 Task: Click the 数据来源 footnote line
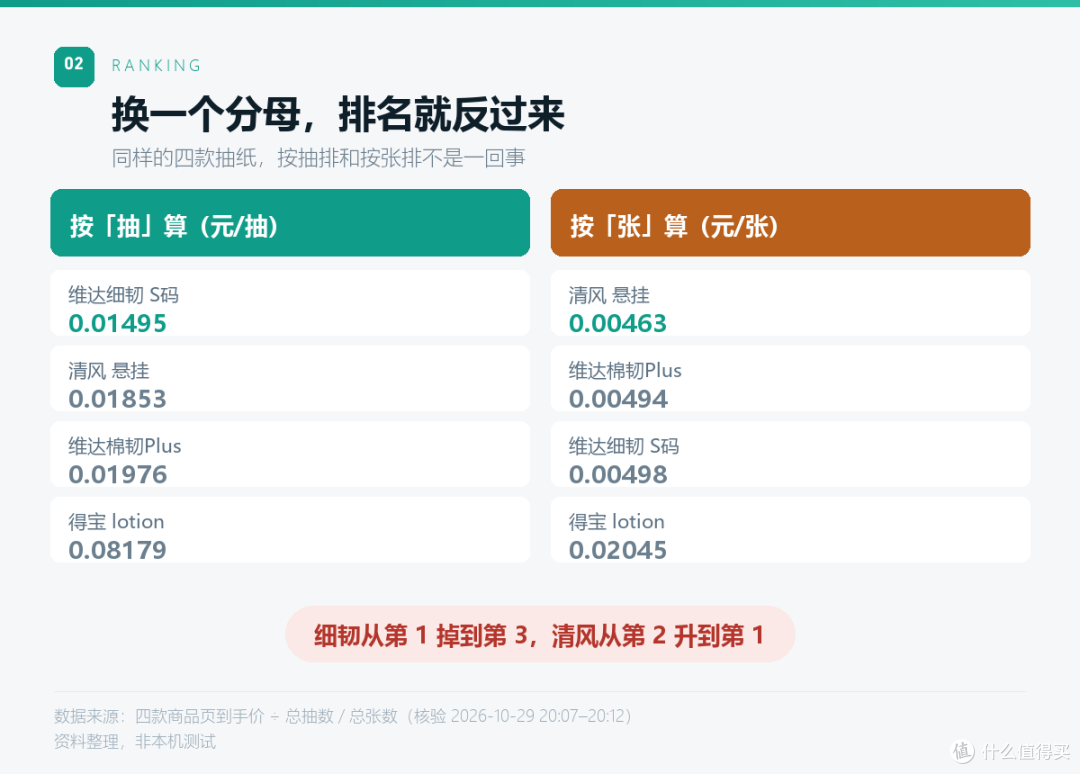click(x=343, y=716)
